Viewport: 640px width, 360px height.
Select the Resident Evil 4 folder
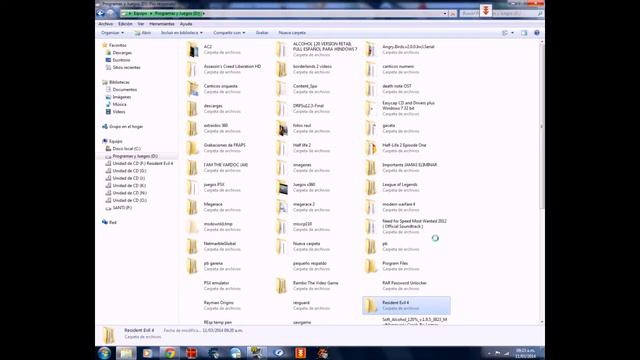pyautogui.click(x=406, y=305)
